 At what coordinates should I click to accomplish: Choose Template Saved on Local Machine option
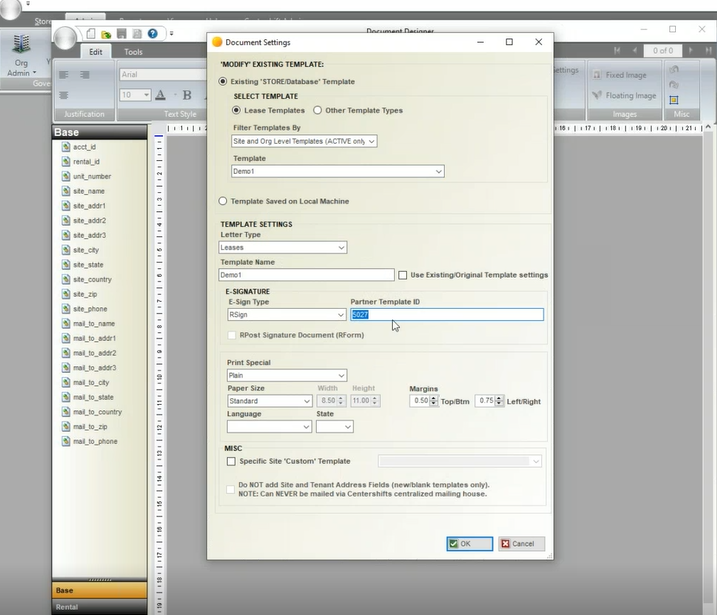click(223, 201)
